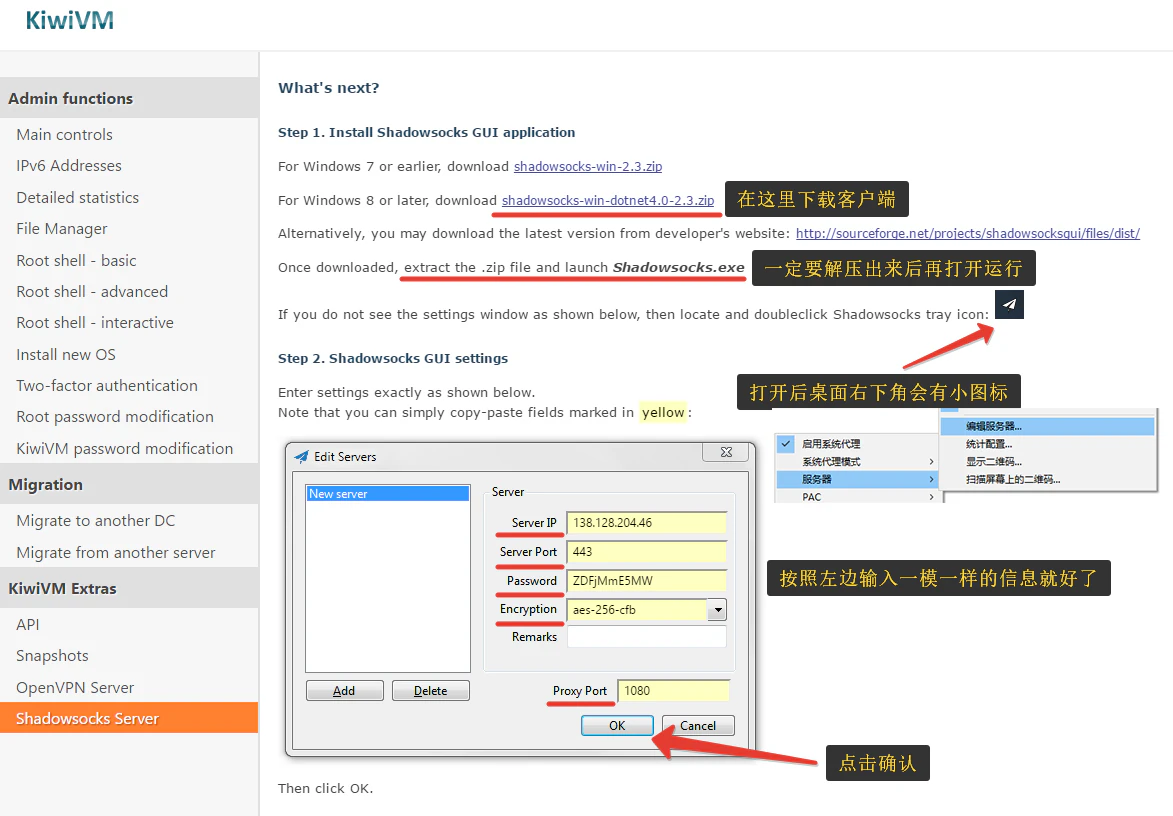
Task: Open File Manager
Action: click(x=62, y=229)
